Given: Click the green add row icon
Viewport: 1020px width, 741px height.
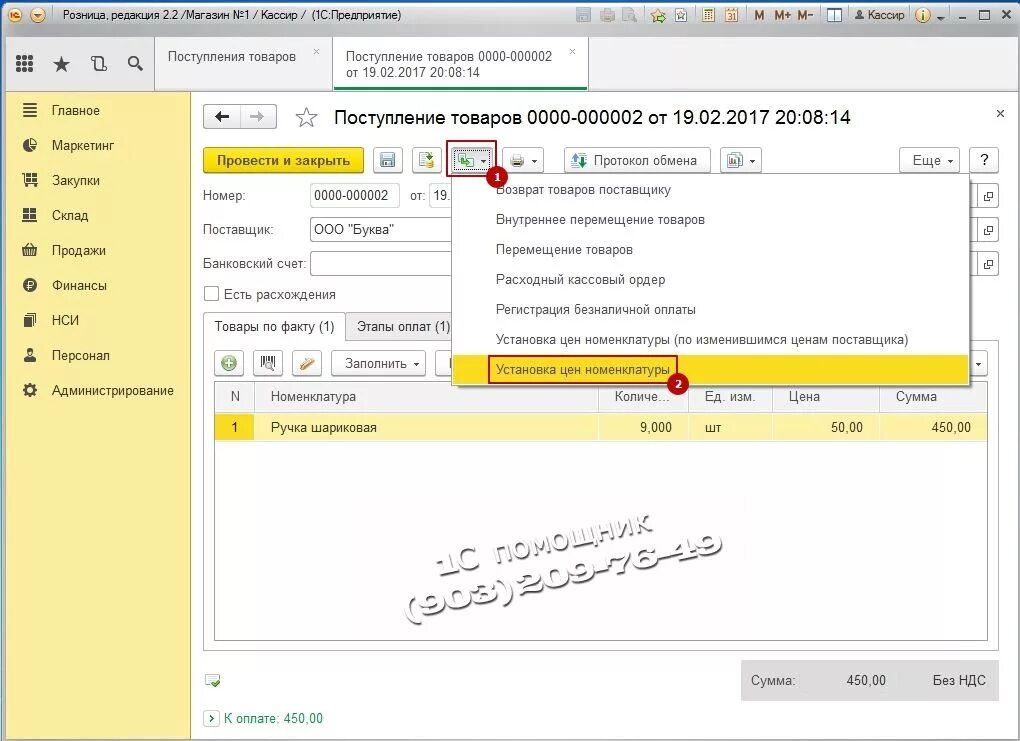Looking at the screenshot, I should coord(229,363).
